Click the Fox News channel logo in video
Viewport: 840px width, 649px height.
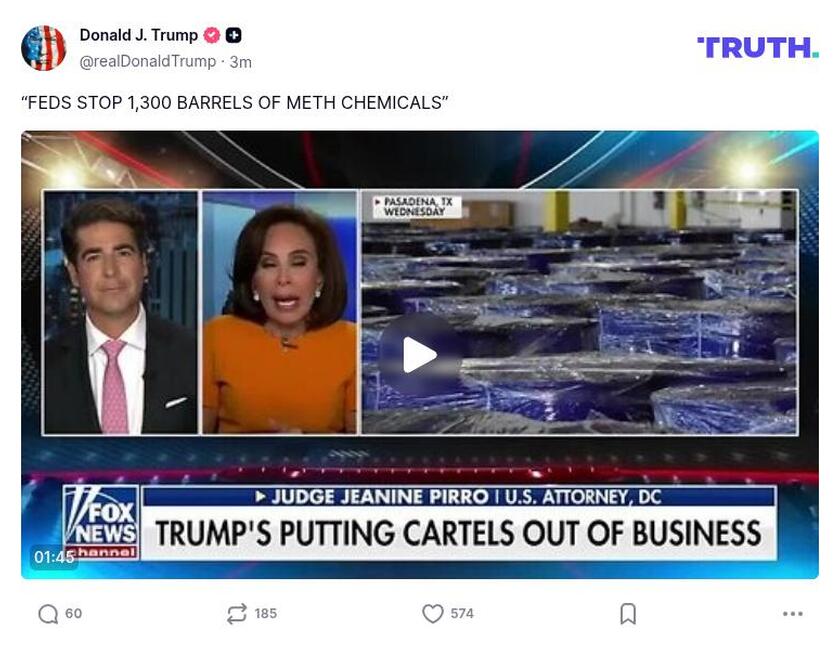(101, 523)
